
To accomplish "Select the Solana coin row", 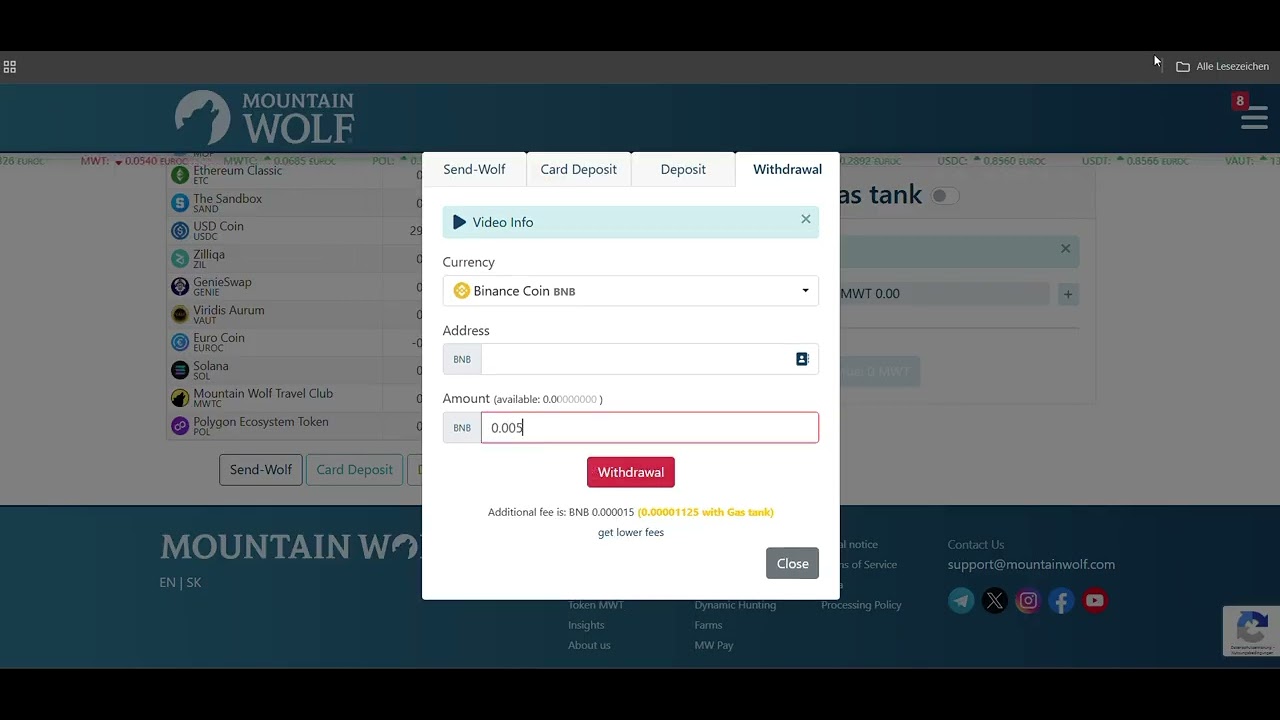I will 295,370.
